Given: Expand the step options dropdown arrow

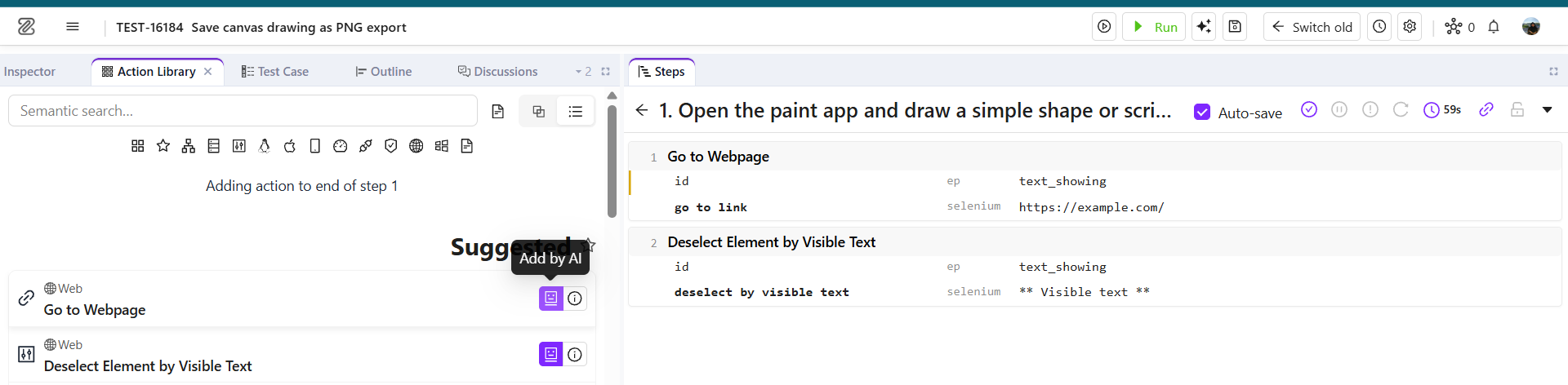Looking at the screenshot, I should point(1547,109).
